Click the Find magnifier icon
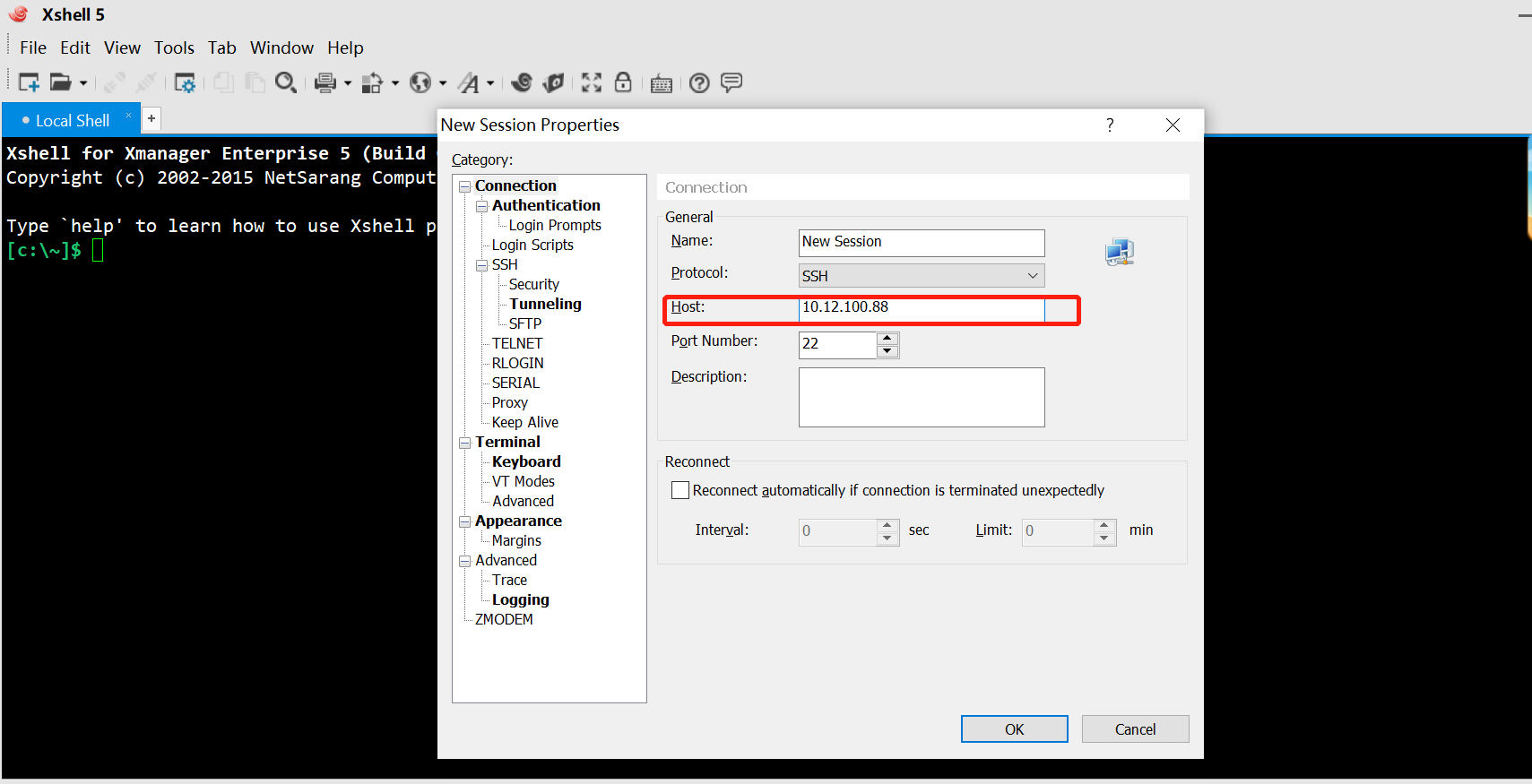Screen dimensions: 1532x784 (x=286, y=82)
